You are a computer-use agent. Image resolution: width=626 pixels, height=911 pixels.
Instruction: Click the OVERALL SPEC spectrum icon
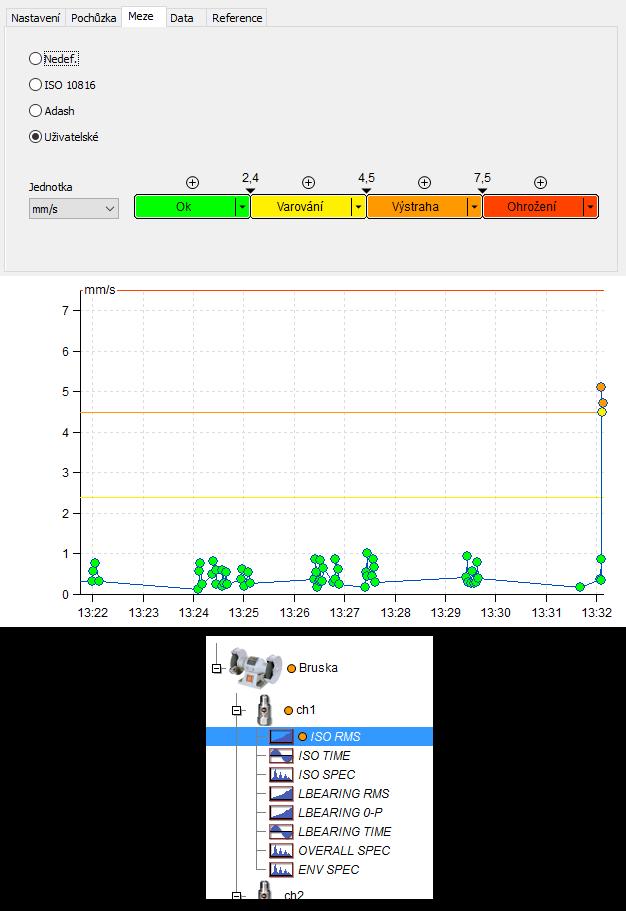coord(281,851)
